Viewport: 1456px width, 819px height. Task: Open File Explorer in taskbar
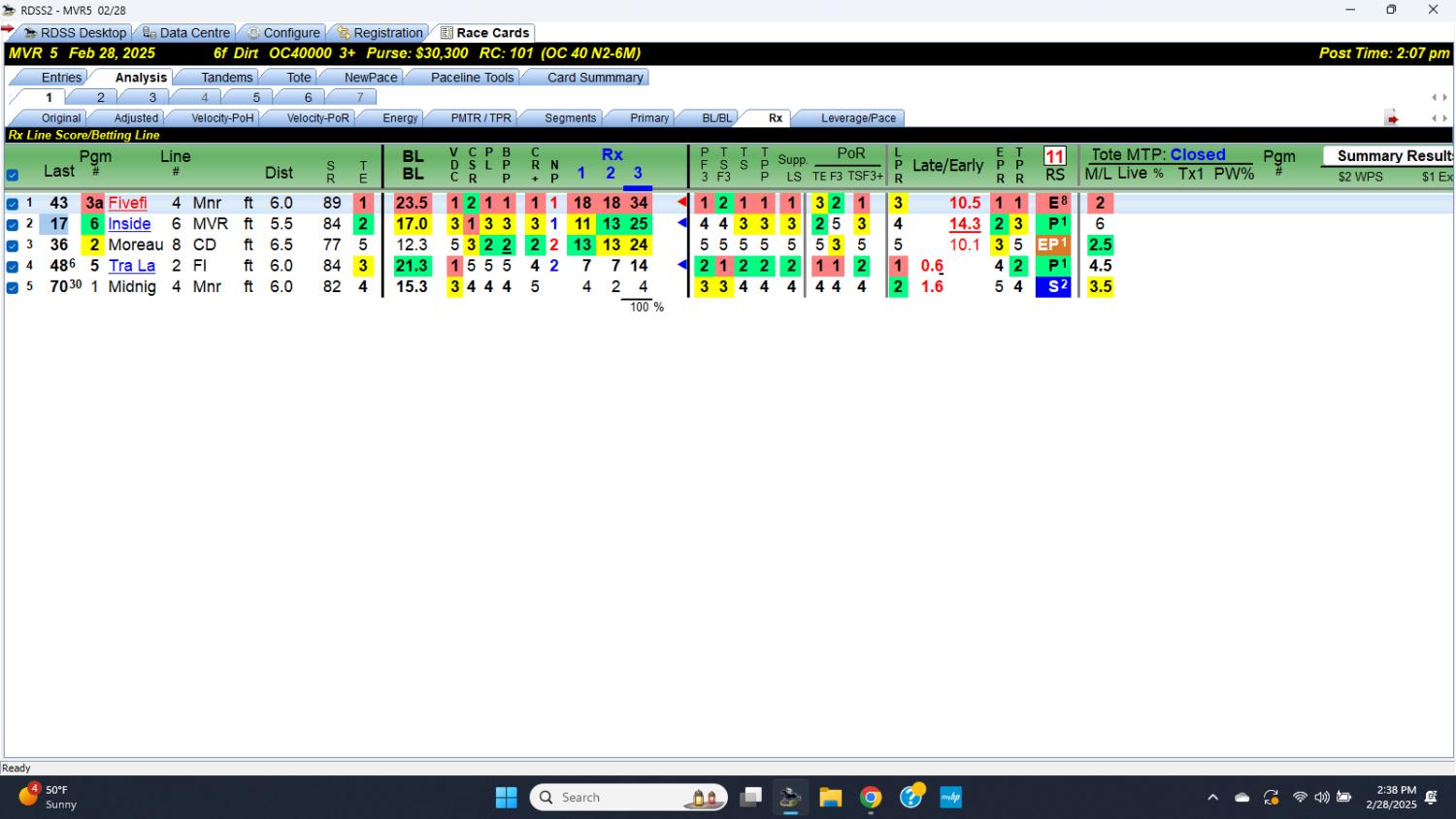[x=830, y=798]
